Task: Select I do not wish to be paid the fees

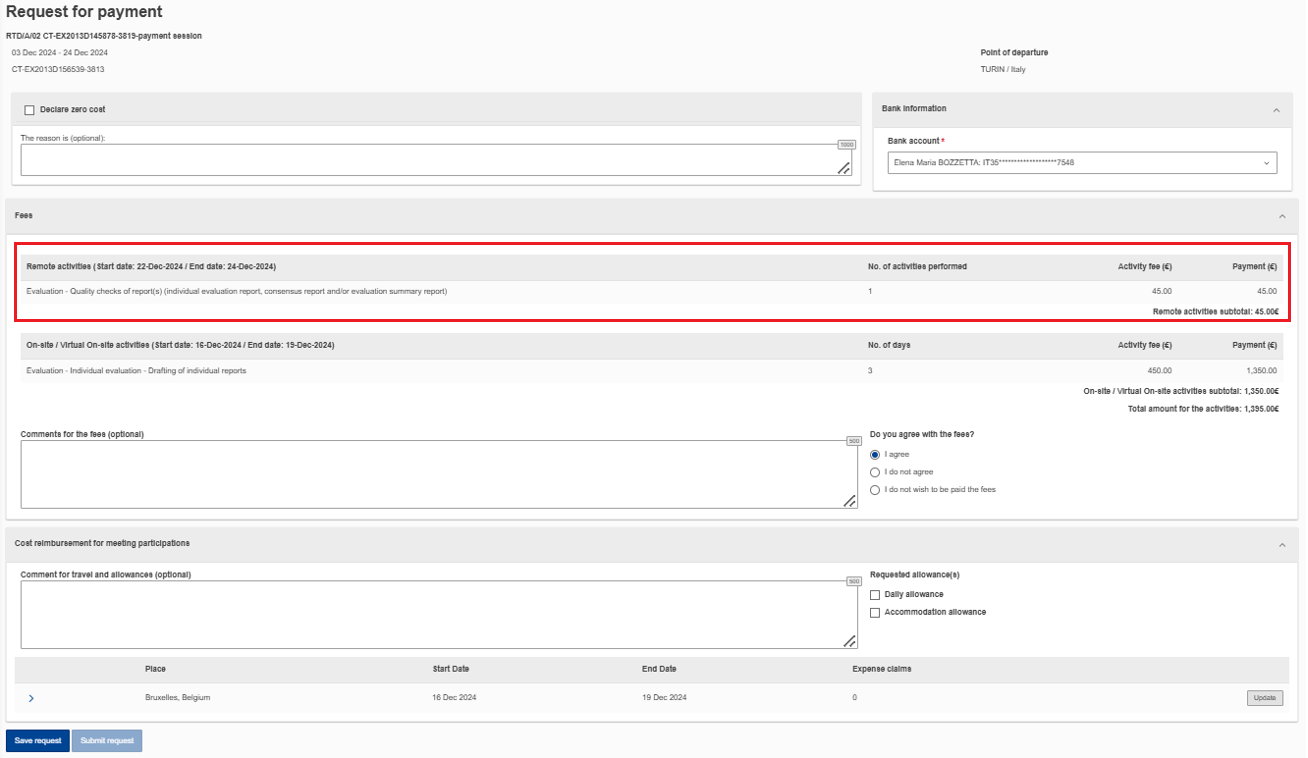Action: click(x=875, y=490)
